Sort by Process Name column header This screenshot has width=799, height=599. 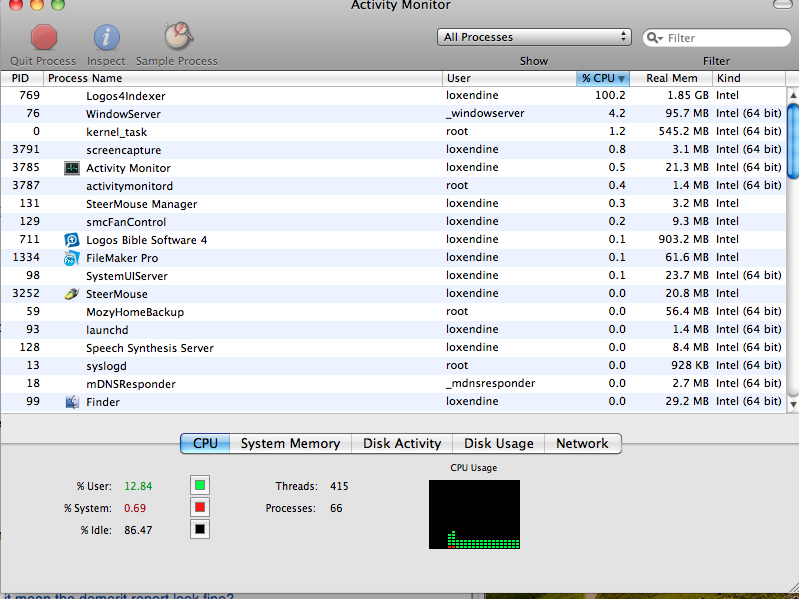click(x=243, y=78)
